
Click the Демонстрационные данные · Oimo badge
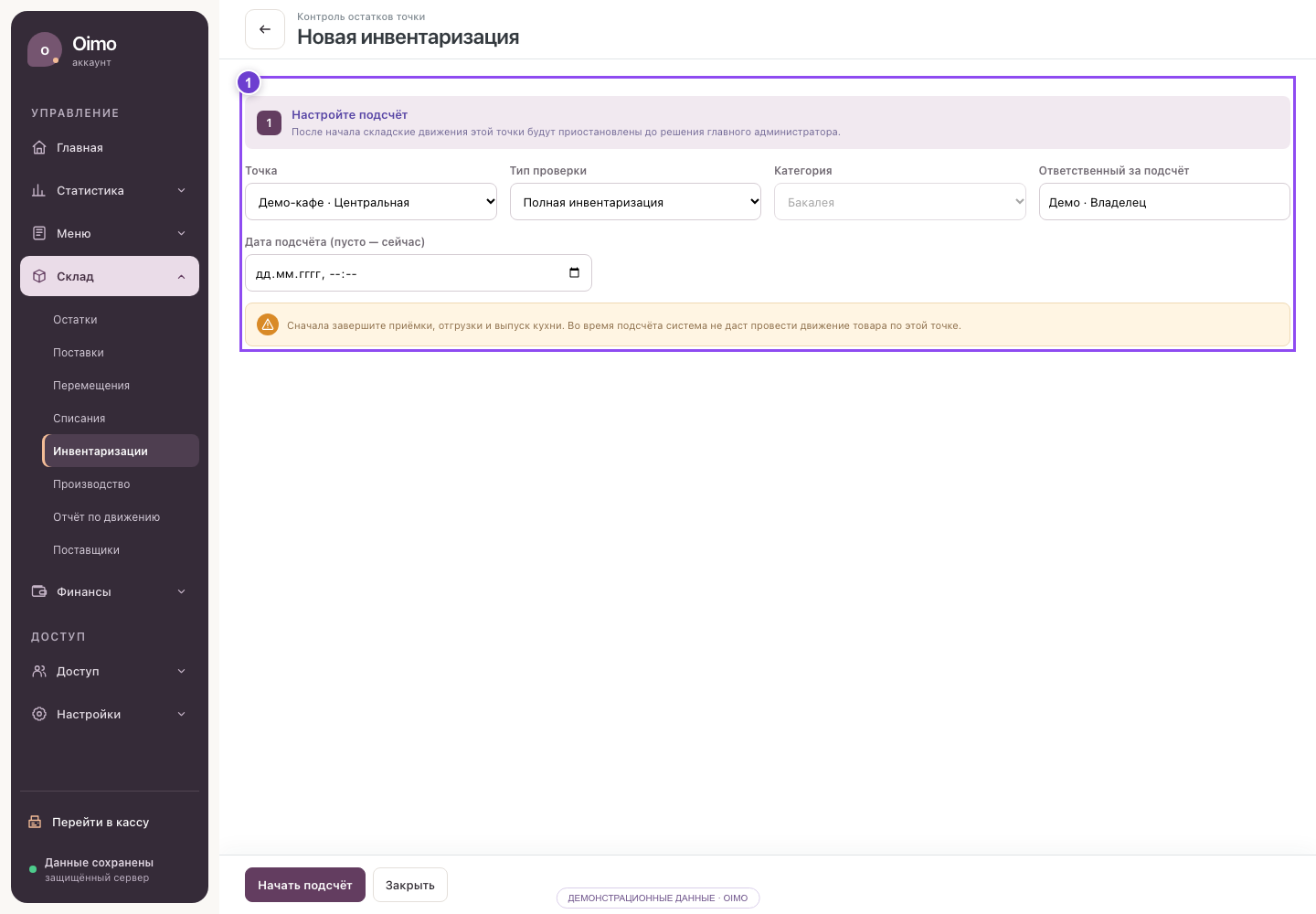click(658, 898)
